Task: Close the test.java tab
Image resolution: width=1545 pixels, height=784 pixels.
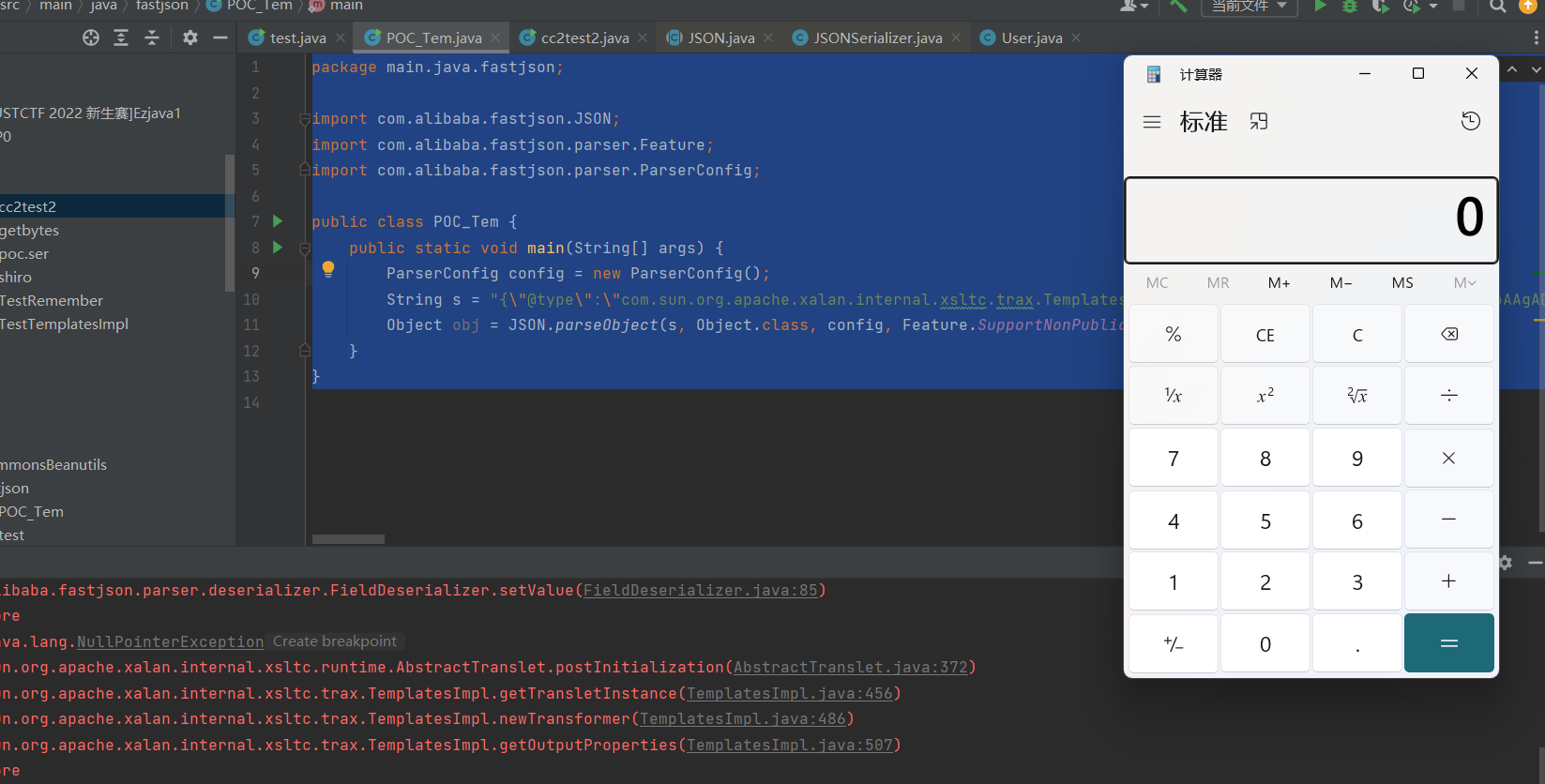Action: [341, 38]
